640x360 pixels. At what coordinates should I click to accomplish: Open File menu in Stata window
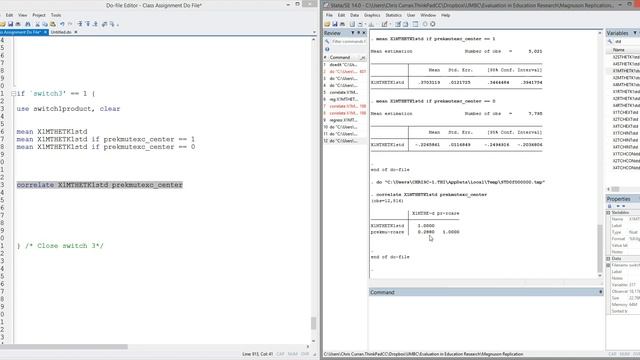(329, 15)
